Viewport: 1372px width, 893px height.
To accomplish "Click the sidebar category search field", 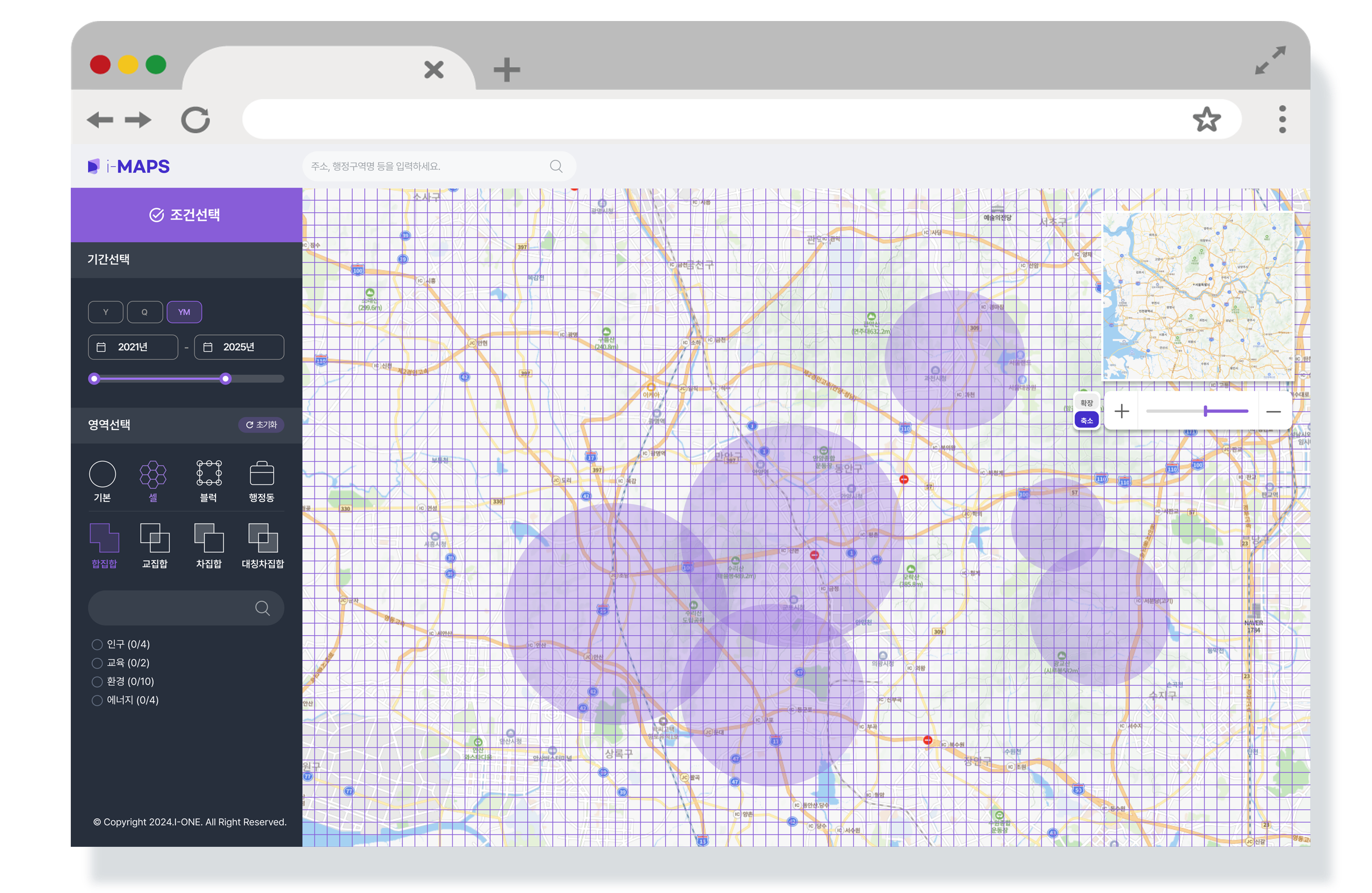I will coord(186,608).
